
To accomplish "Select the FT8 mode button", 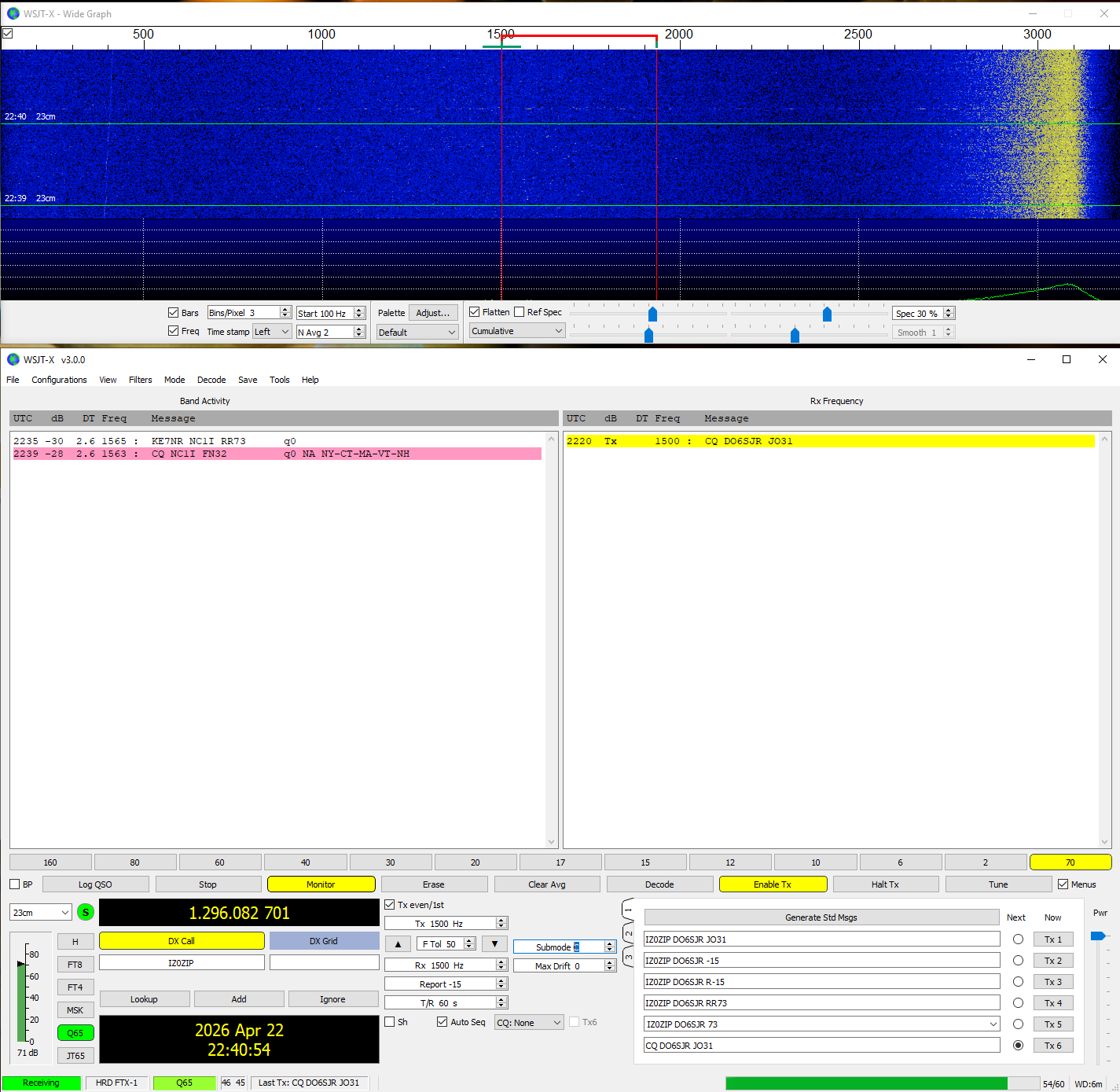I will click(x=75, y=965).
